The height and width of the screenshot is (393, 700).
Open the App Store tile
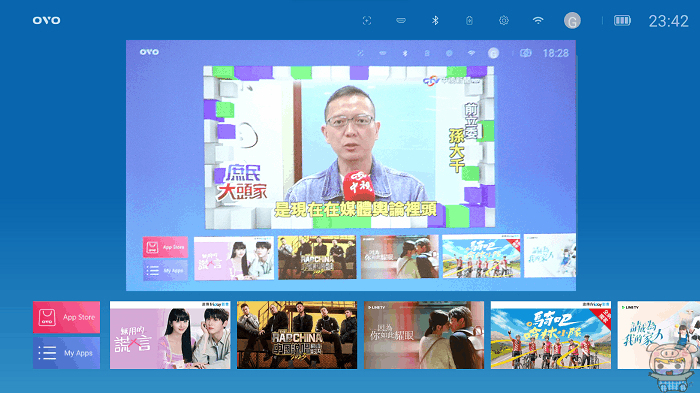pyautogui.click(x=67, y=317)
